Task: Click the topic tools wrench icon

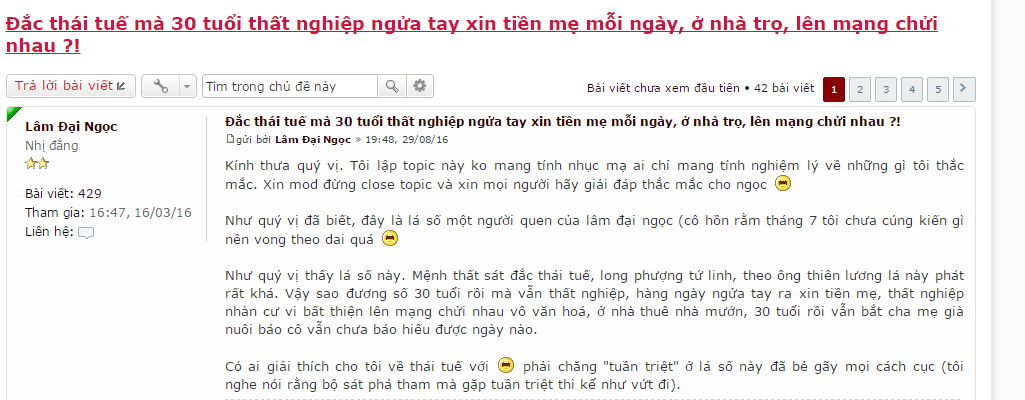Action: [x=160, y=86]
